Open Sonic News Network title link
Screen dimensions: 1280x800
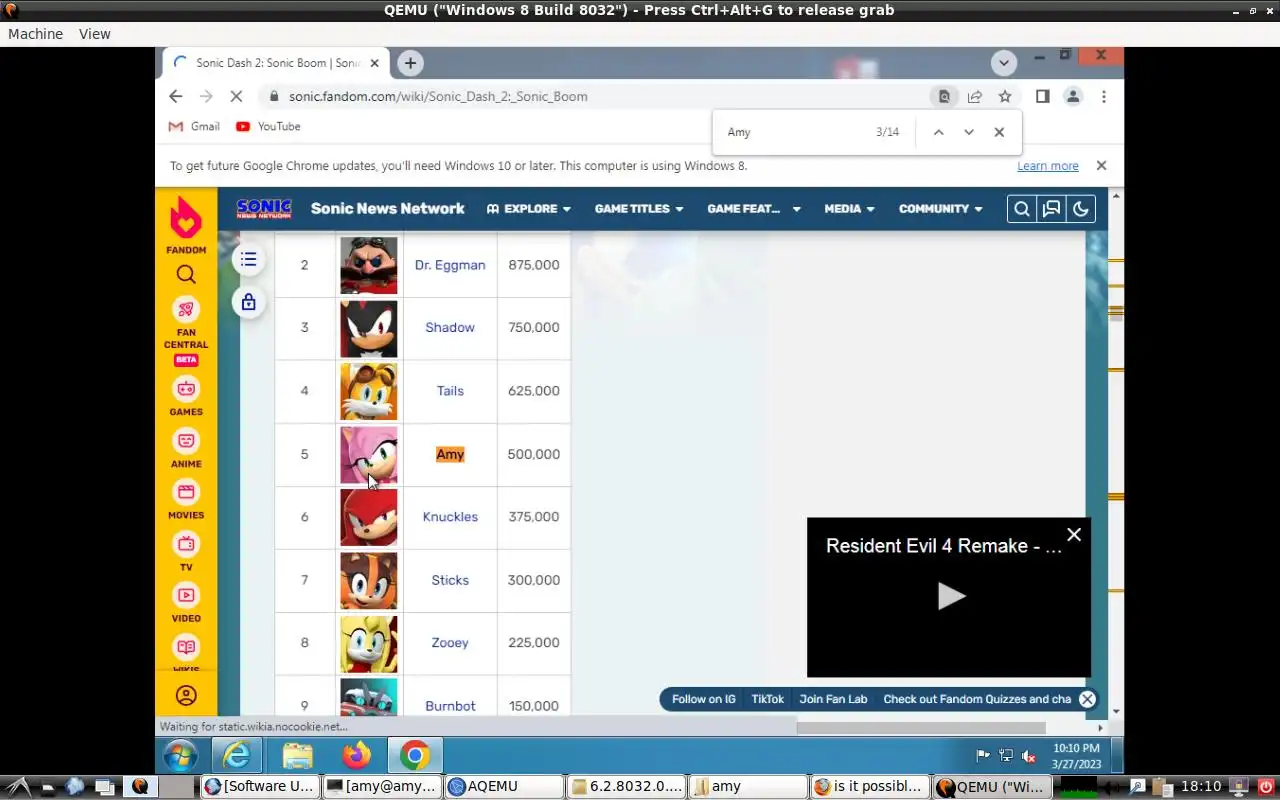(388, 209)
